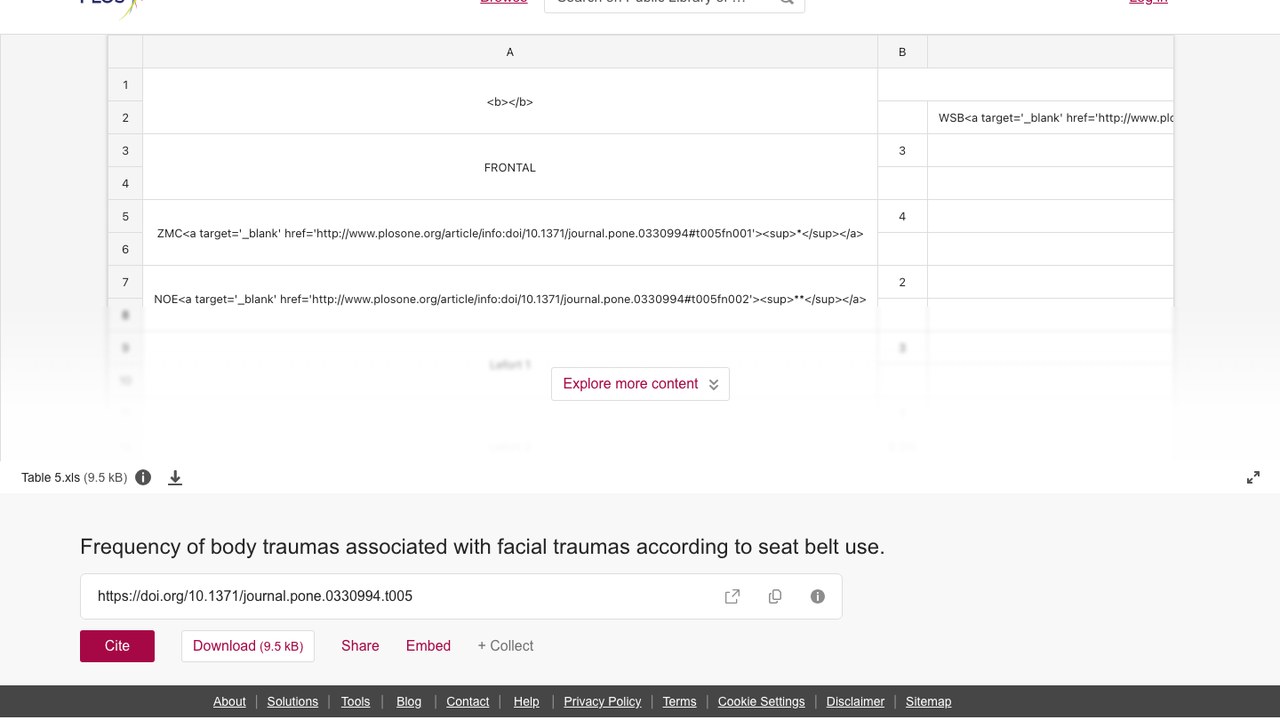Screen dimensions: 1280x720
Task: Select row header 7
Action: (125, 282)
